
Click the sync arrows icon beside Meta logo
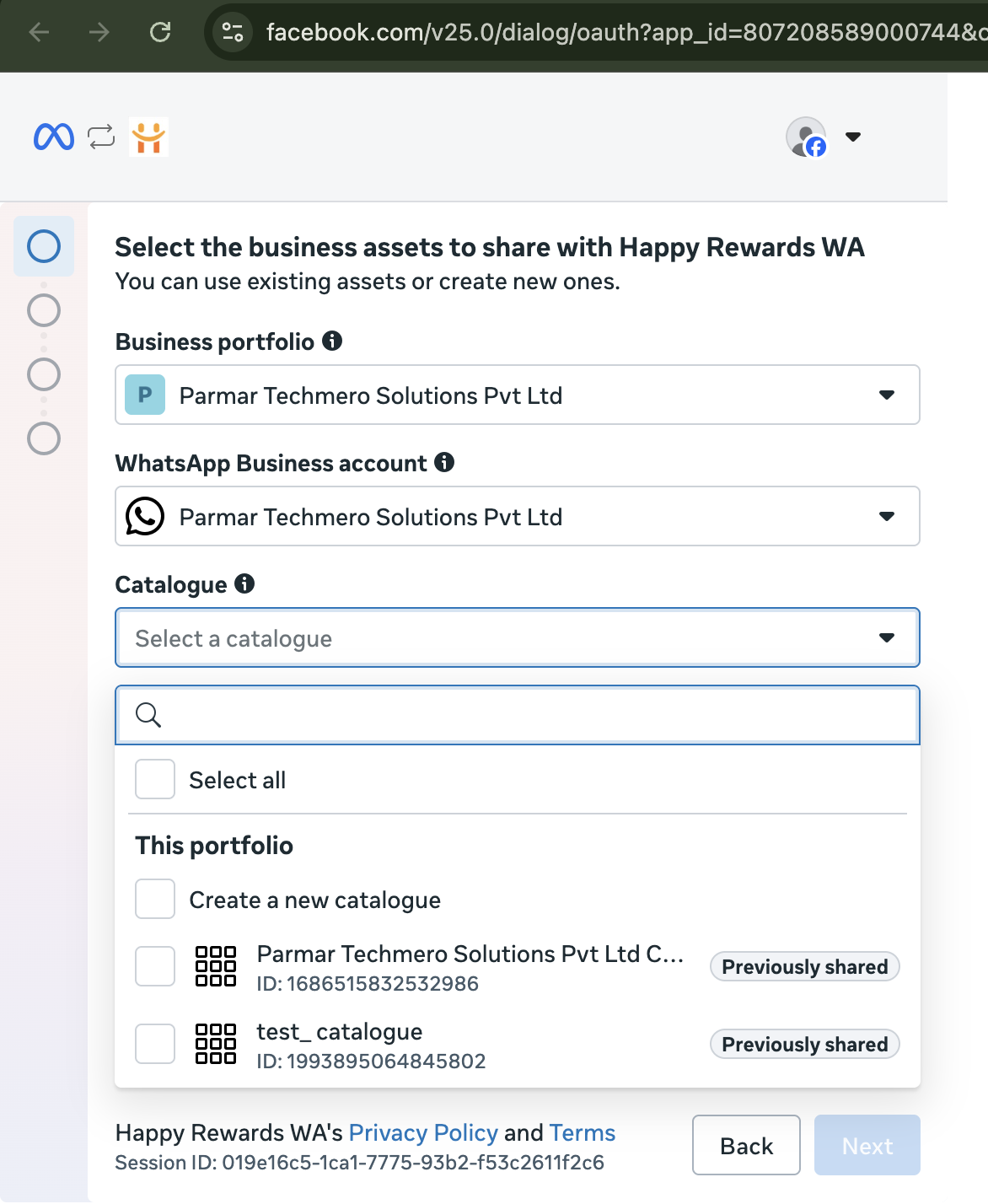pos(101,137)
